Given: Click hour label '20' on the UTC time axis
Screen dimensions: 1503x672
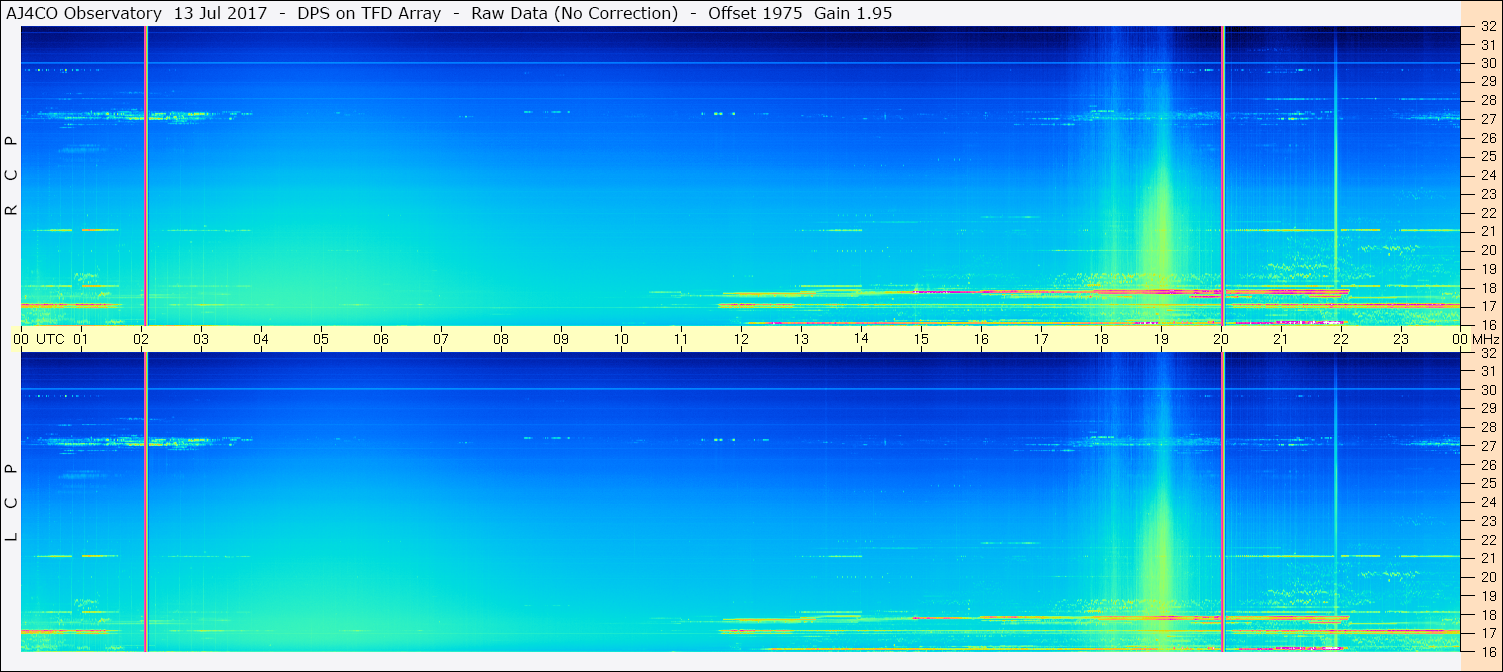Looking at the screenshot, I should coord(1221,339).
